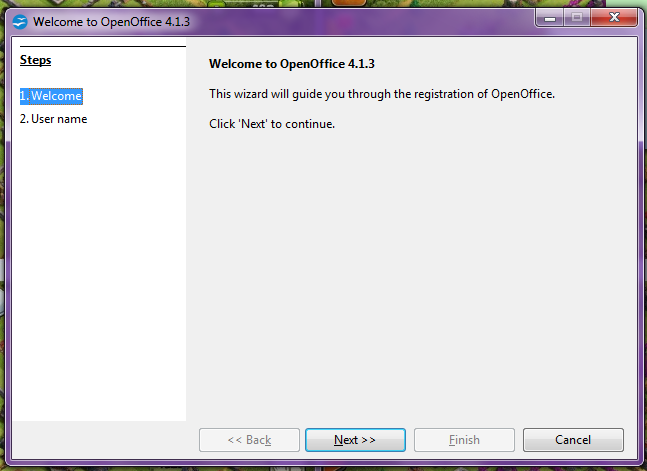Click the empty white area under the steps list

99,272
